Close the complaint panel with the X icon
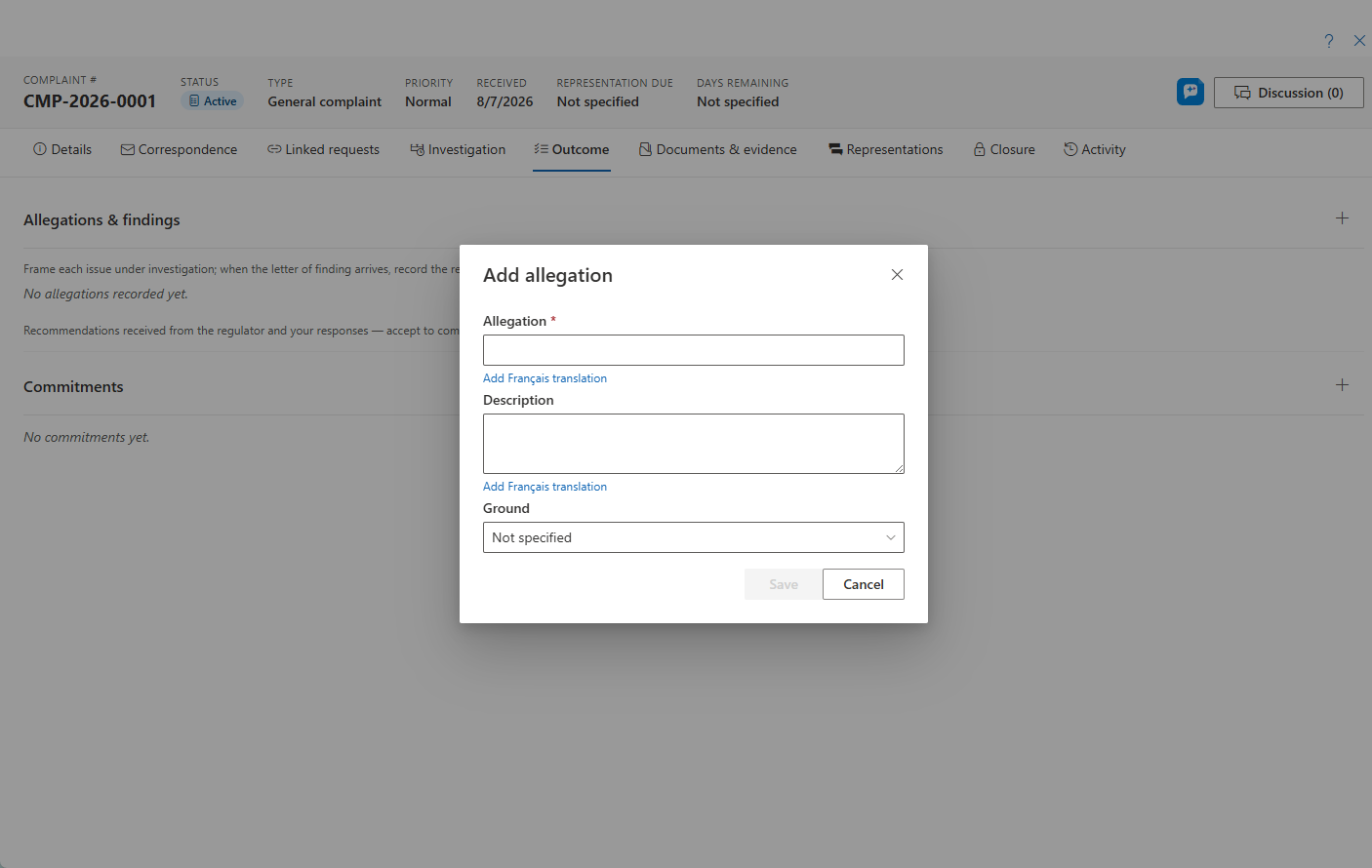The width and height of the screenshot is (1372, 868). coord(1359,41)
